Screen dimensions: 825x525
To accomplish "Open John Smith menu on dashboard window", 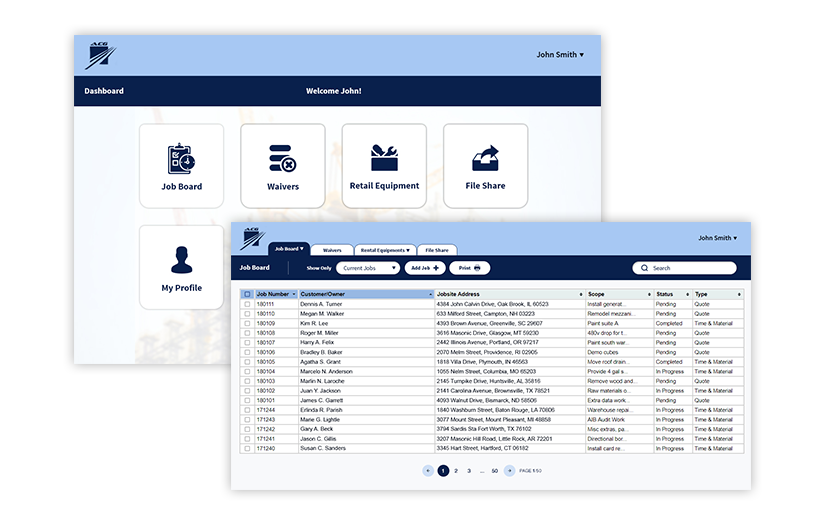I will (x=559, y=55).
